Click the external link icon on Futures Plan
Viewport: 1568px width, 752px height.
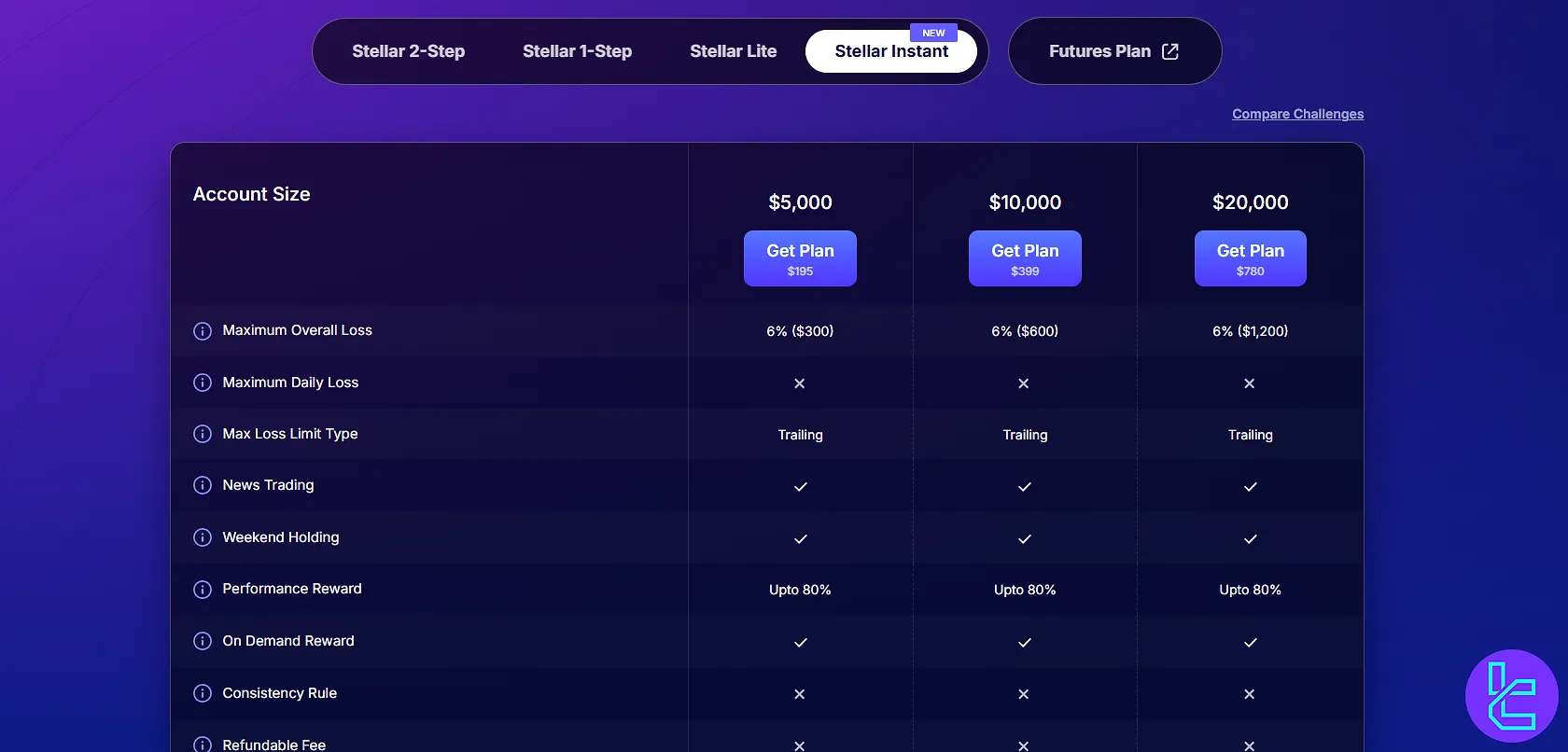coord(1170,51)
